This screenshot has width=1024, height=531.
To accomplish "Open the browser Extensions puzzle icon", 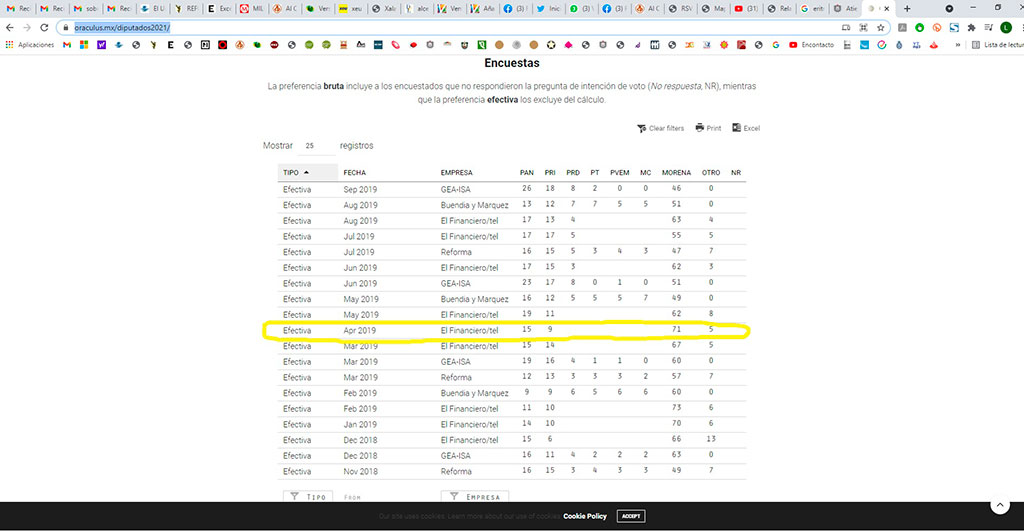I will pyautogui.click(x=971, y=28).
